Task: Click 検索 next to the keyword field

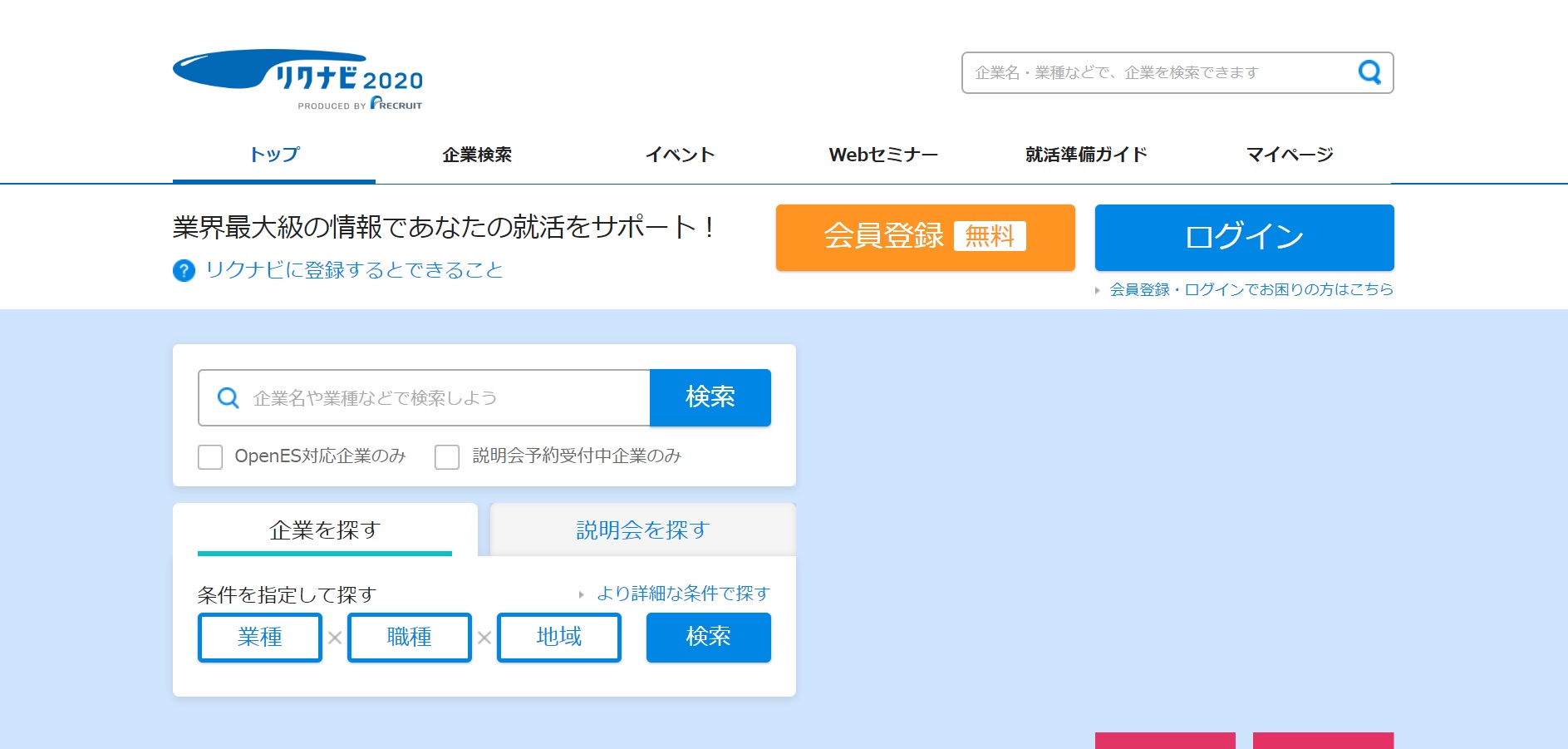Action: [x=710, y=397]
